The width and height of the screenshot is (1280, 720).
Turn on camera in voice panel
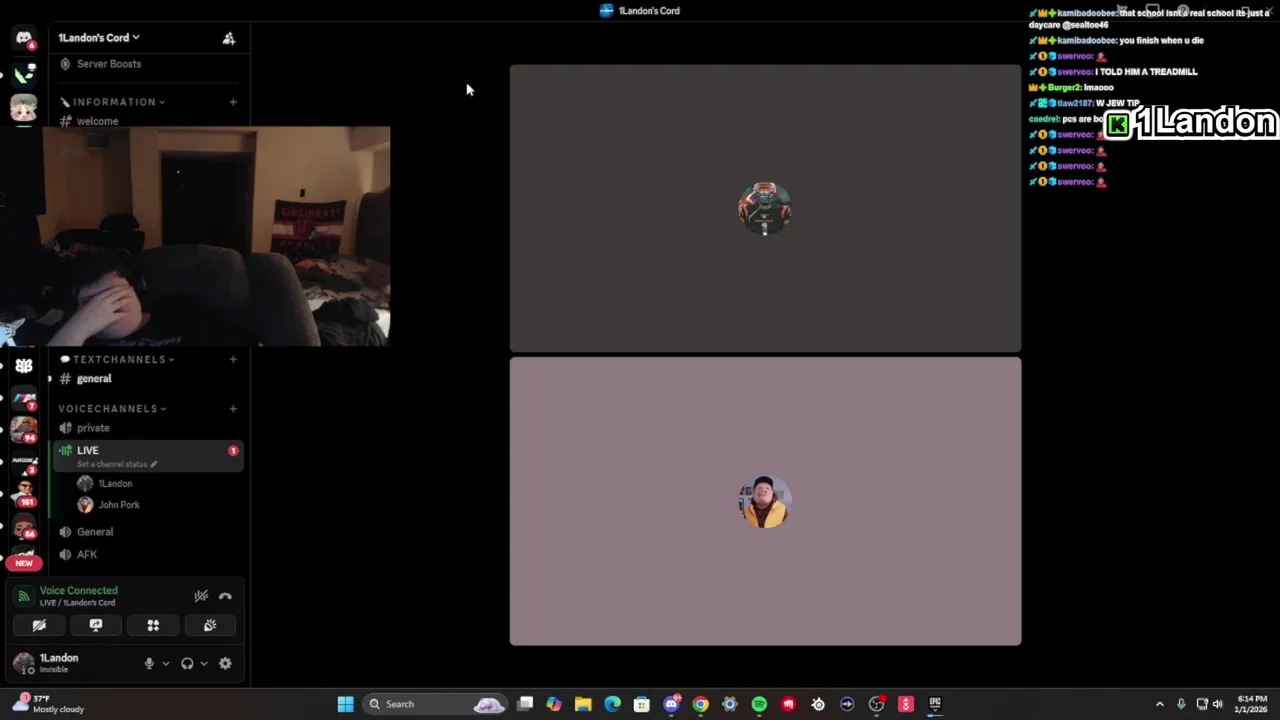(39, 625)
